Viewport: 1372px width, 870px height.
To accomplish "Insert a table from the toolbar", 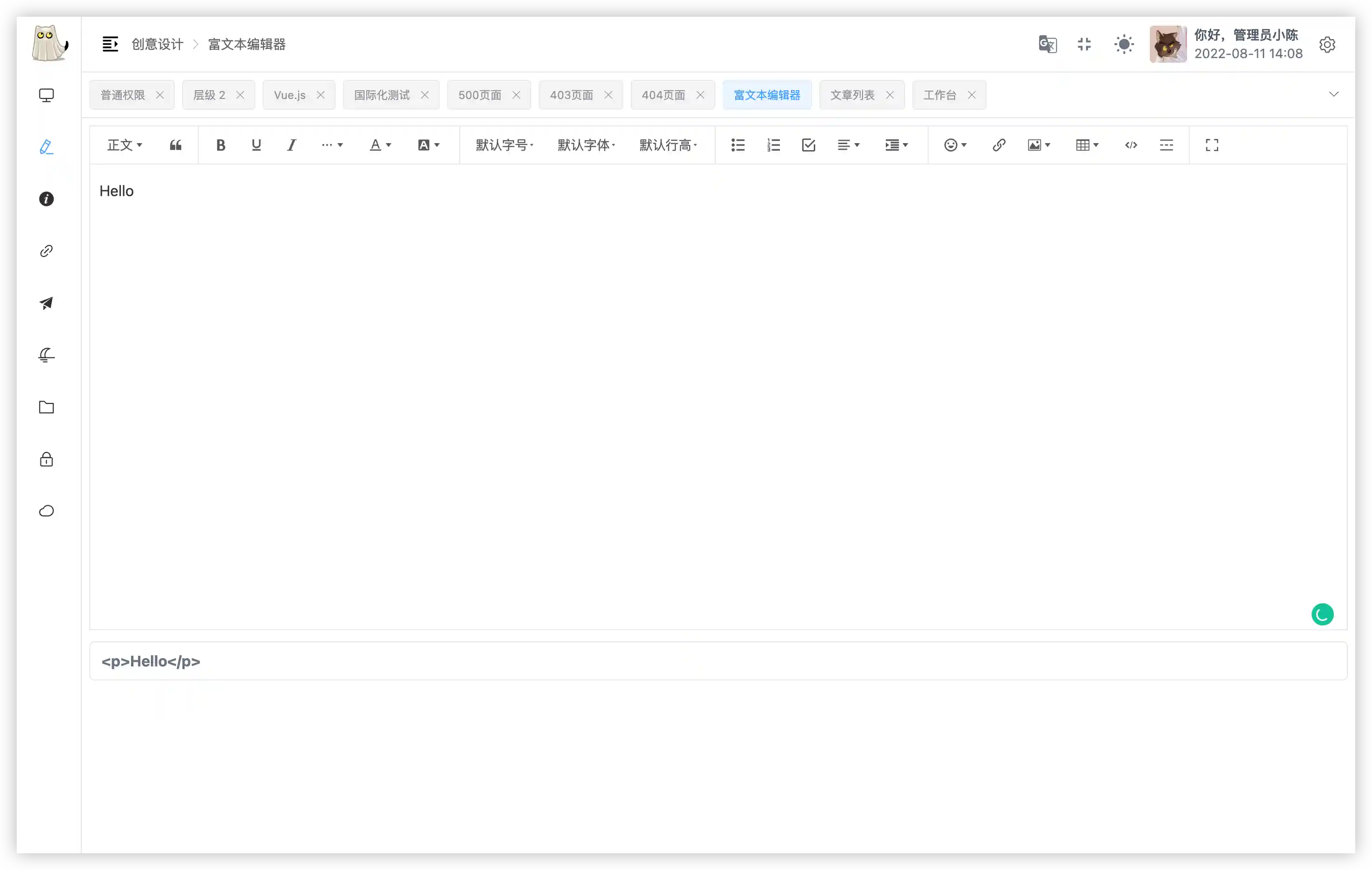I will [x=1084, y=145].
